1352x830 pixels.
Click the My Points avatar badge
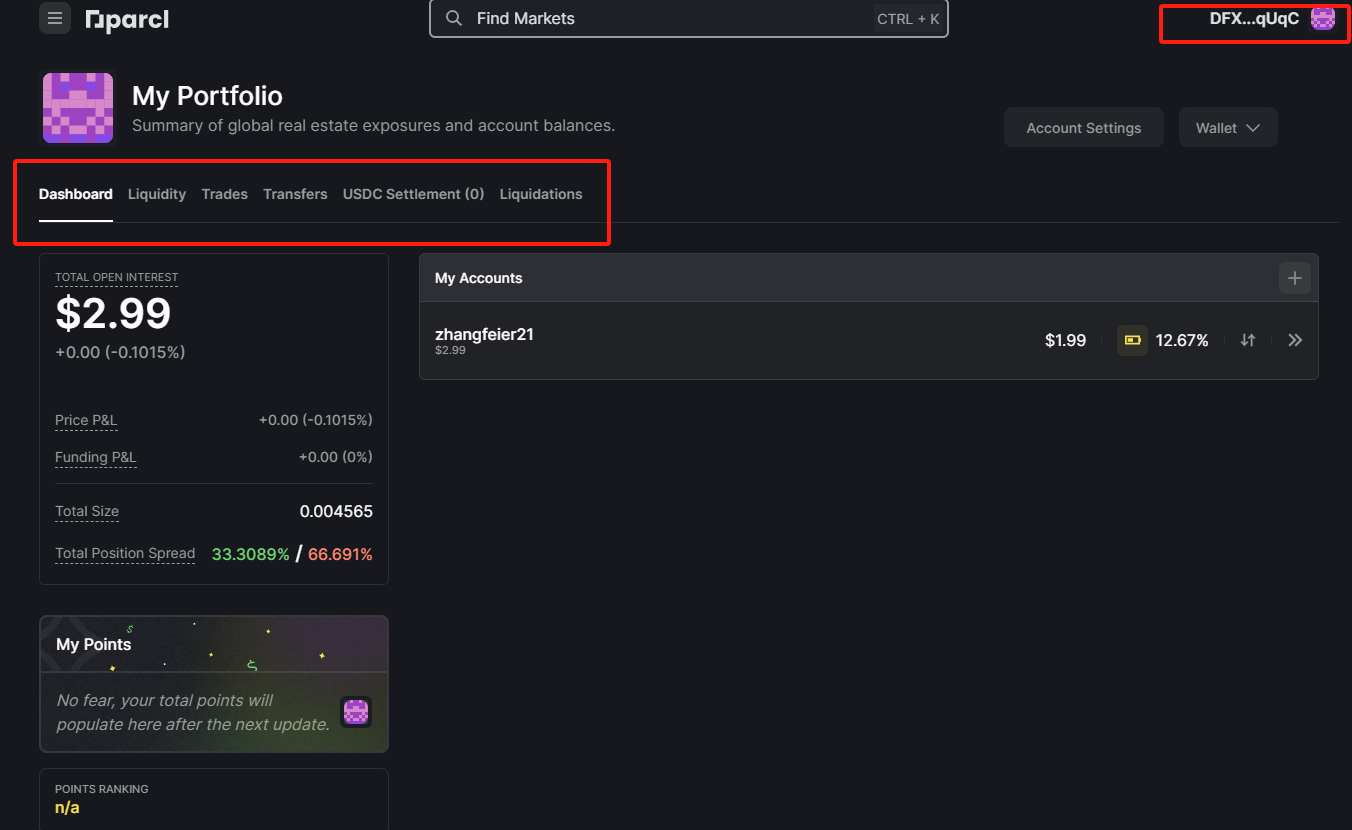(x=356, y=712)
